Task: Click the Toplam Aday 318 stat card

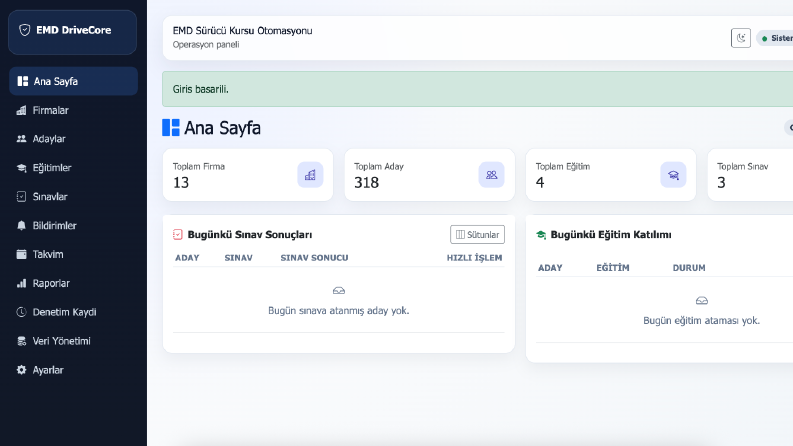Action: pyautogui.click(x=429, y=175)
